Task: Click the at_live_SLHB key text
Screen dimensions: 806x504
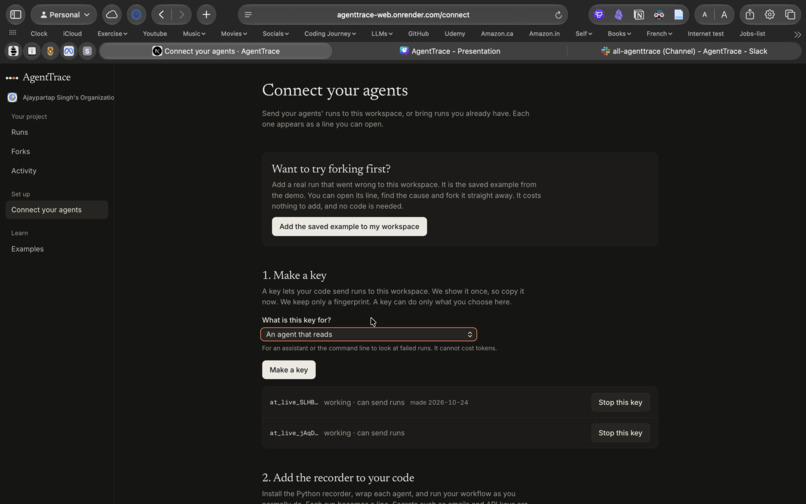Action: point(294,402)
